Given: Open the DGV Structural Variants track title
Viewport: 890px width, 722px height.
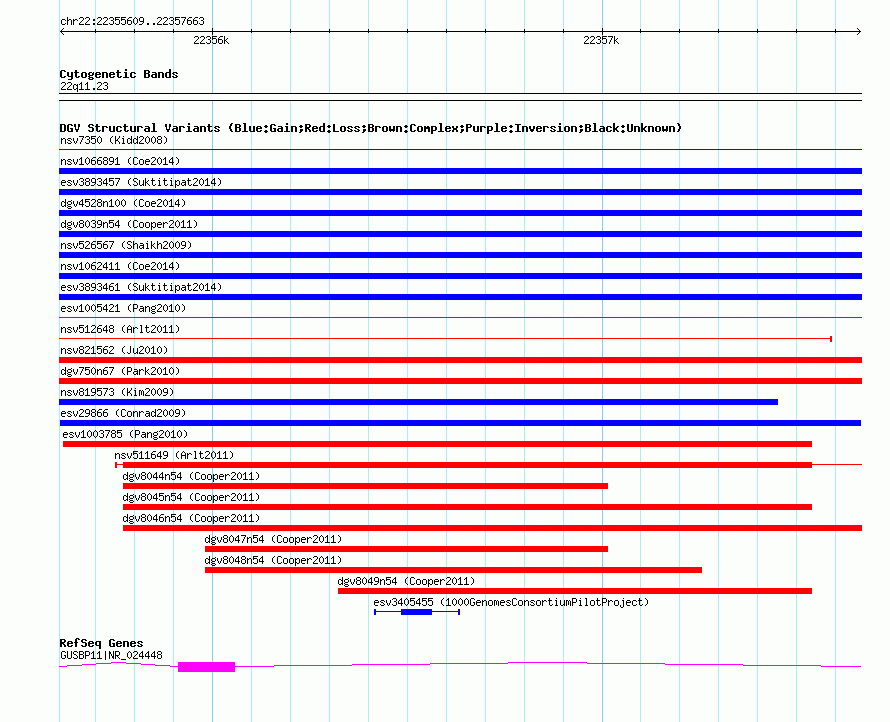Looking at the screenshot, I should point(370,128).
